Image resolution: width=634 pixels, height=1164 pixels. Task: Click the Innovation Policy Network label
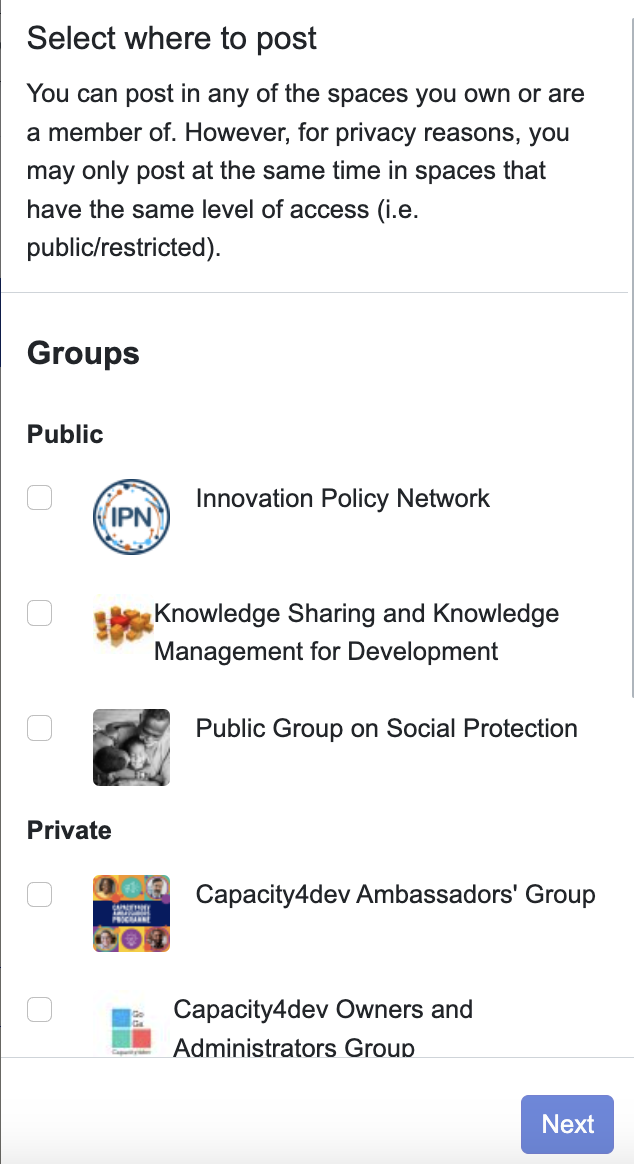(x=342, y=498)
